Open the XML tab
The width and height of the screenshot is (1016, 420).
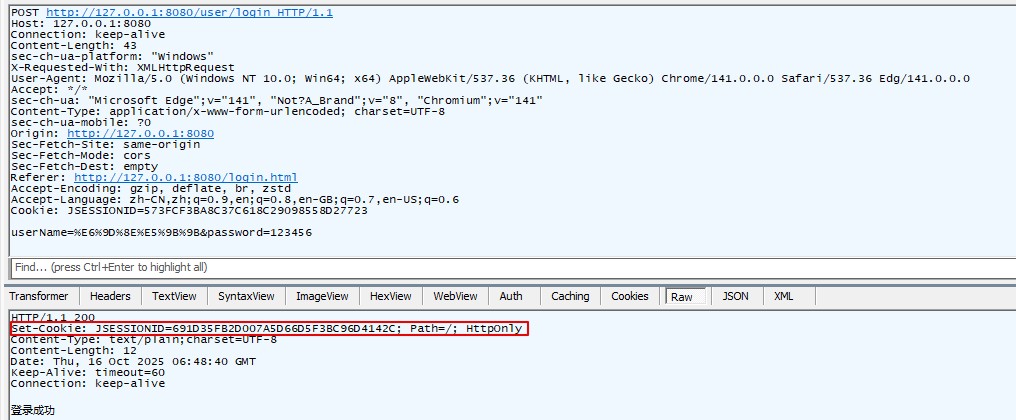[783, 296]
